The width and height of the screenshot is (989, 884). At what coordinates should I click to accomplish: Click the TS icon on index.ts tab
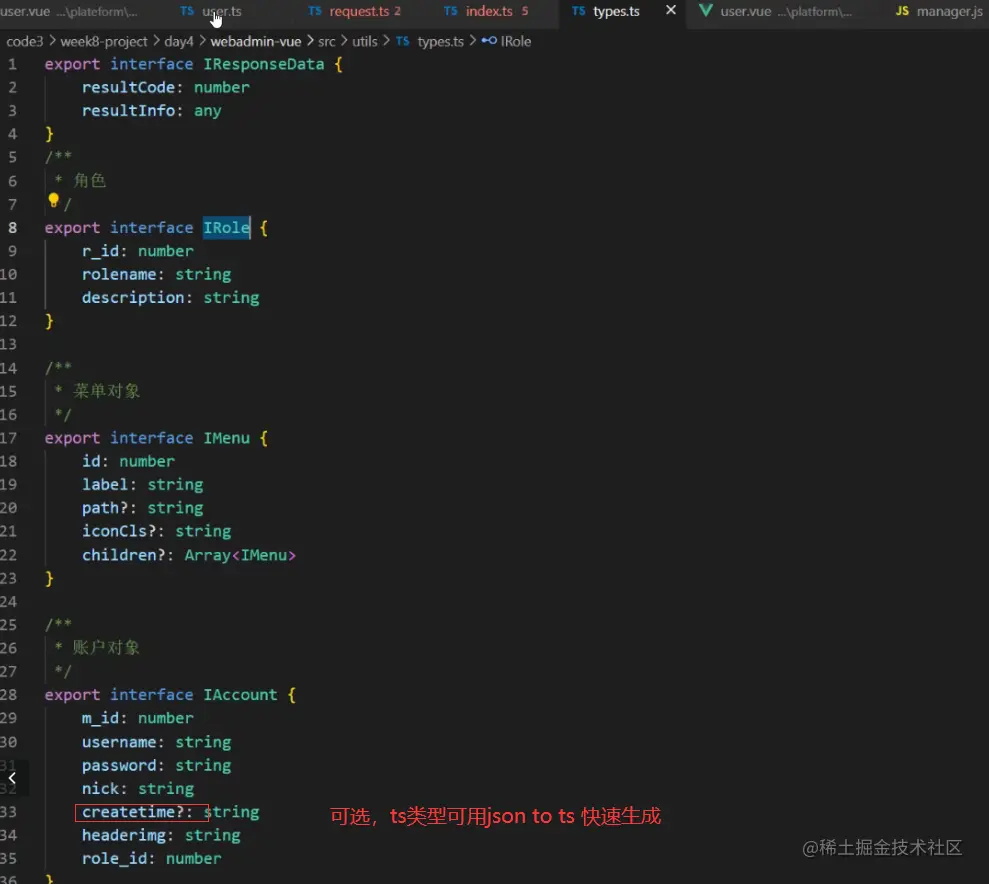click(x=450, y=11)
